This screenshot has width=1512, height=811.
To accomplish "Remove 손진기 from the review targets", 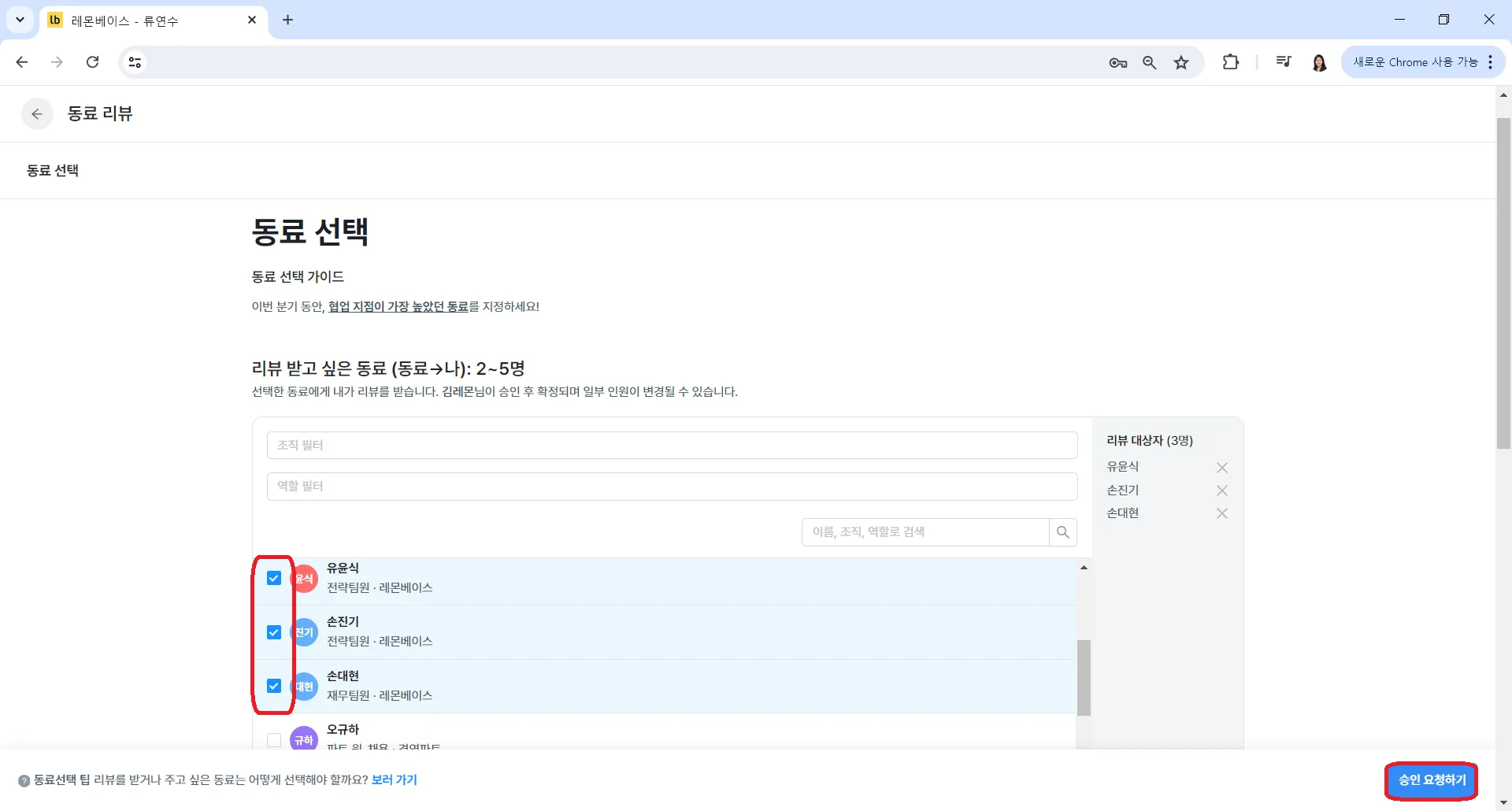I will coord(1222,491).
